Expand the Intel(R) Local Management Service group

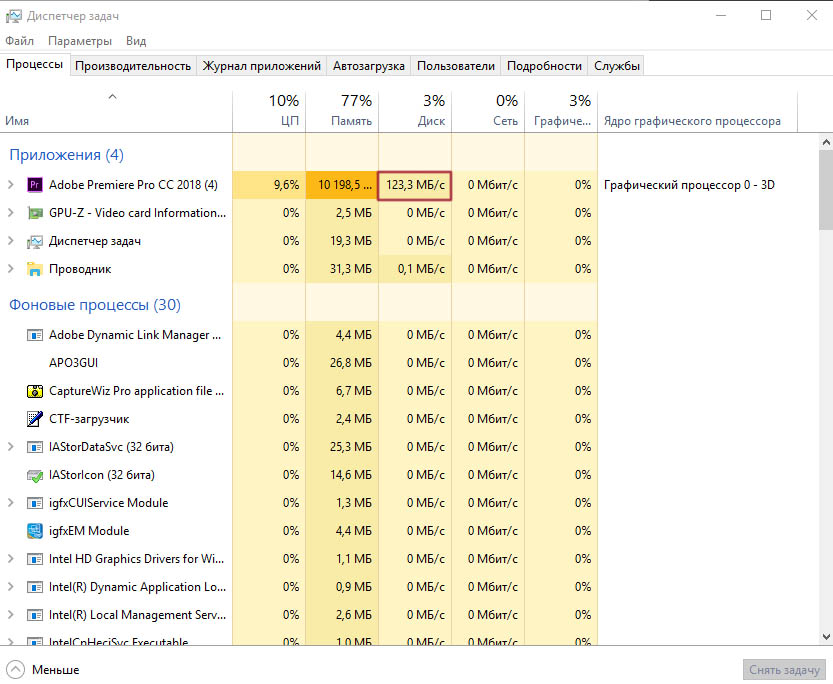[x=11, y=615]
